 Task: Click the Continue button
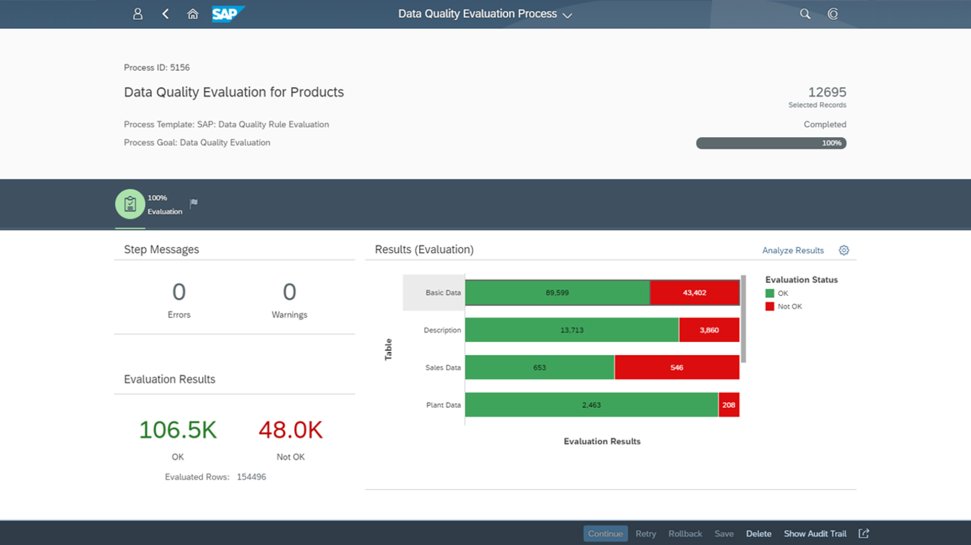[605, 533]
